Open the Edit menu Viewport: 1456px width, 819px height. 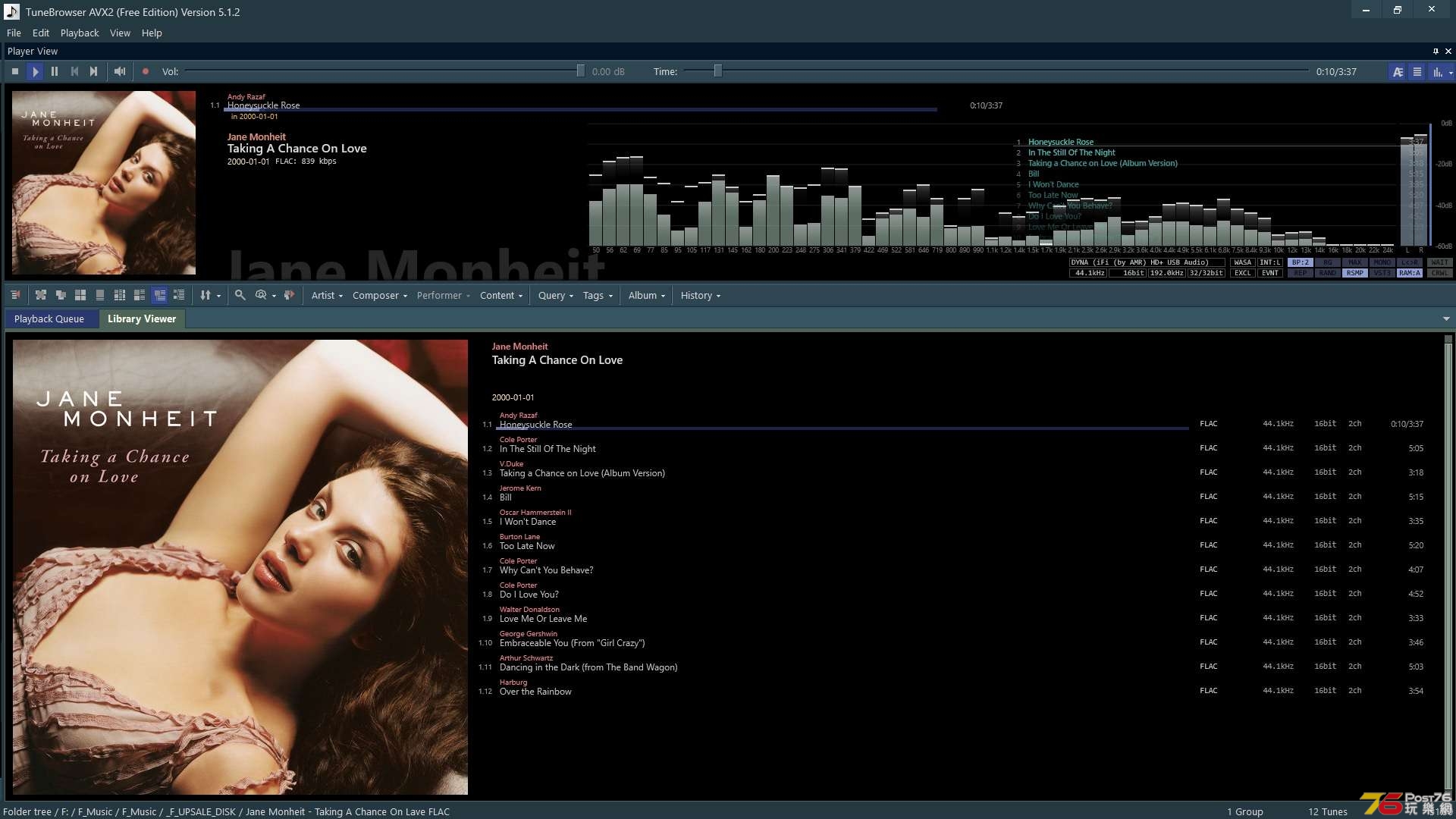[41, 33]
